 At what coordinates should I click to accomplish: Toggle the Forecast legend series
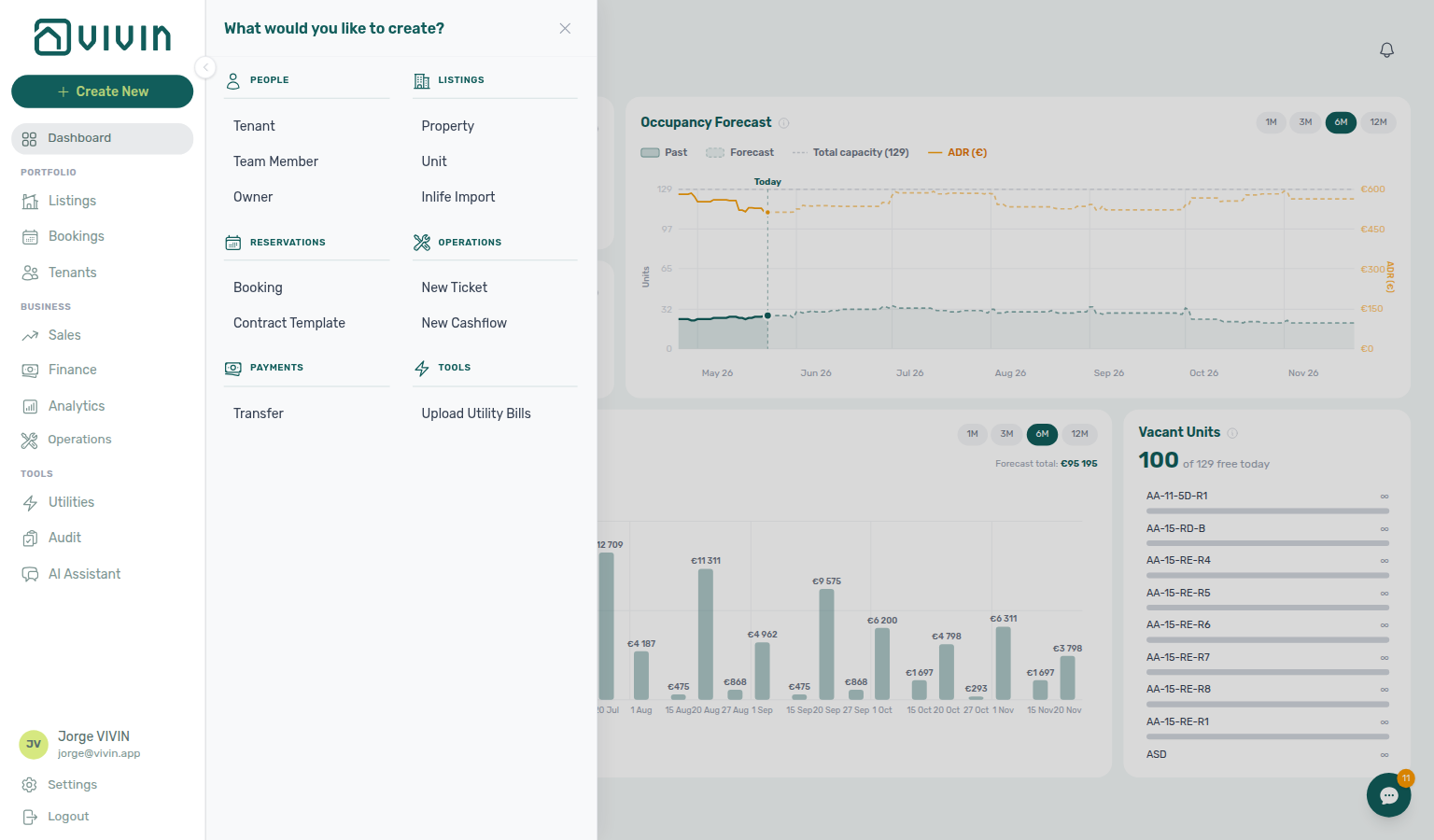[739, 152]
